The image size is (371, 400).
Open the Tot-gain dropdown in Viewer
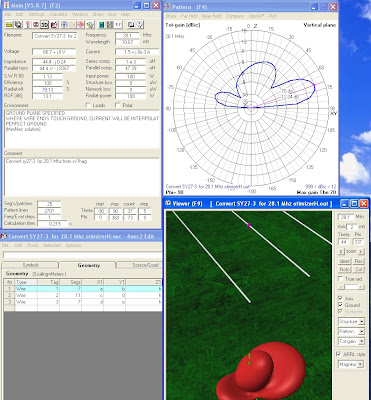click(x=351, y=341)
